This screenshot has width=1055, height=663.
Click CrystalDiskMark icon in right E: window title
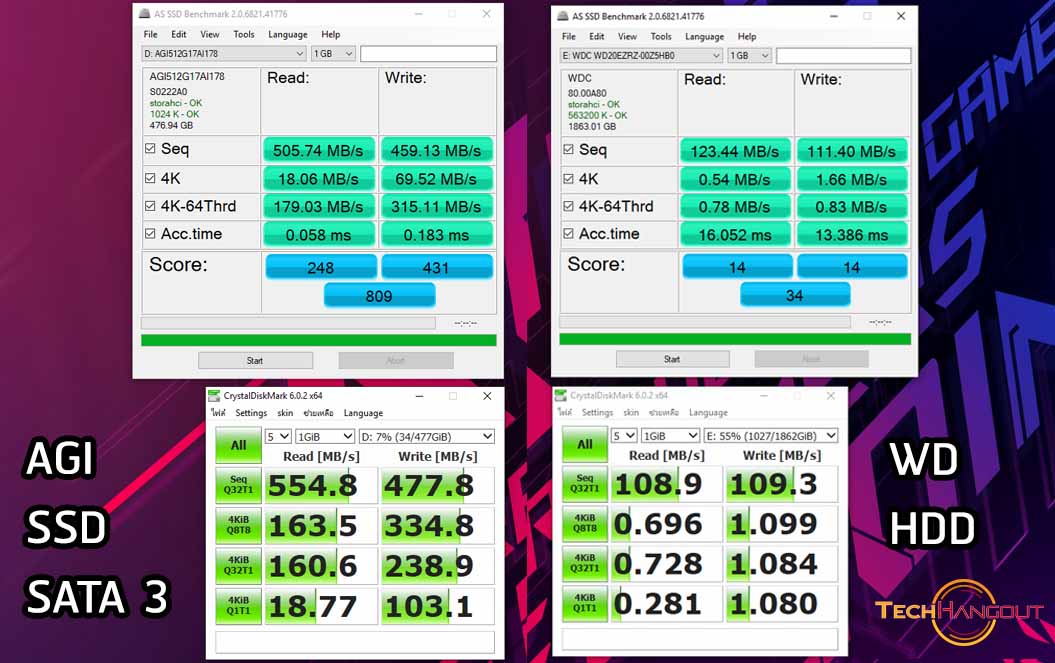pos(560,395)
